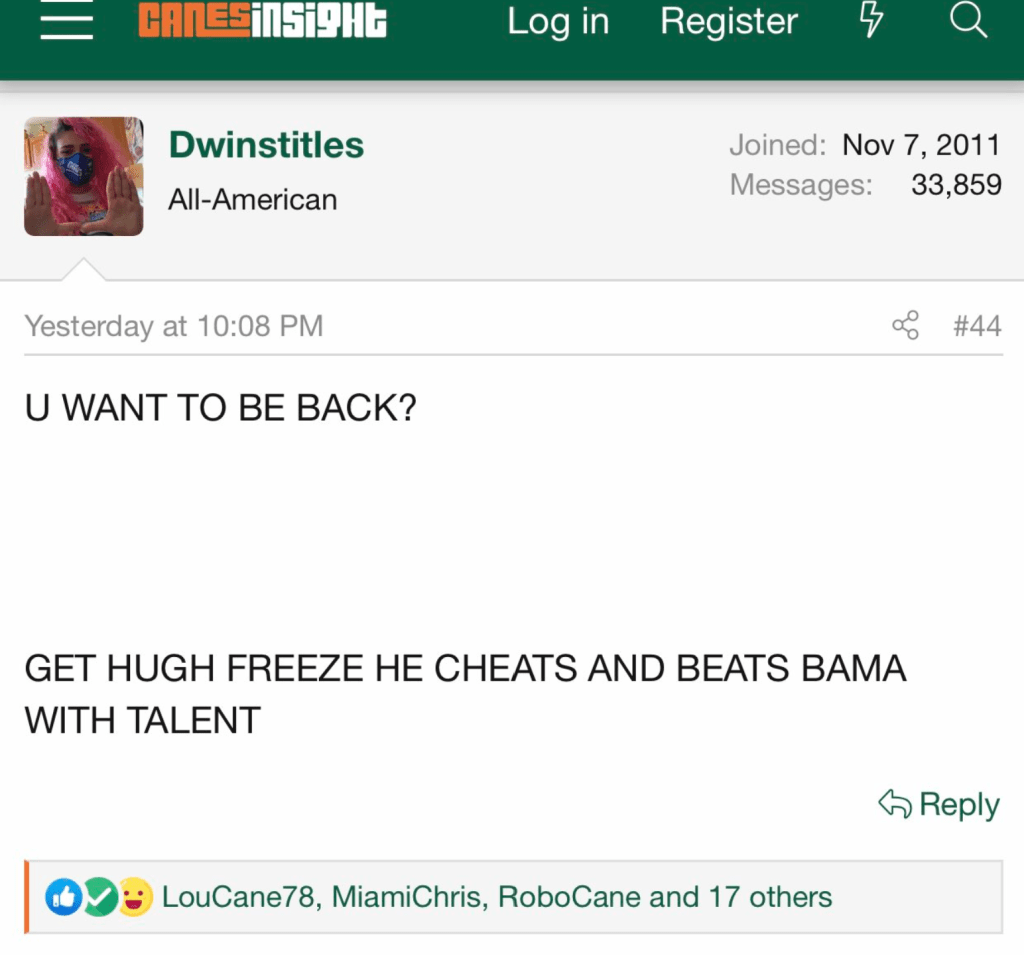Screen dimensions: 1024x956
Task: Click the tongue-out smiley reaction icon
Action: pos(135,897)
